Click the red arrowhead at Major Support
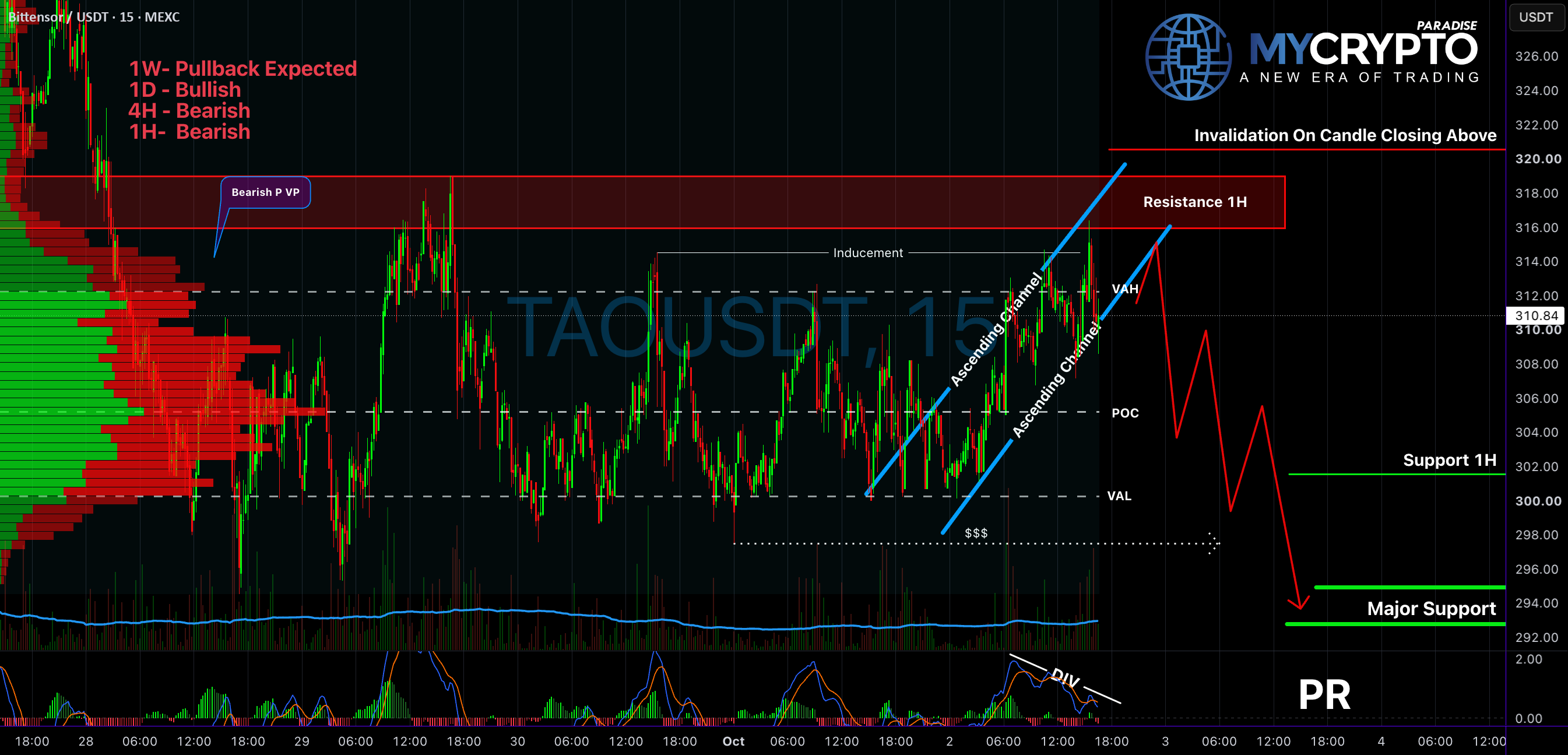Image resolution: width=1568 pixels, height=755 pixels. tap(1299, 603)
